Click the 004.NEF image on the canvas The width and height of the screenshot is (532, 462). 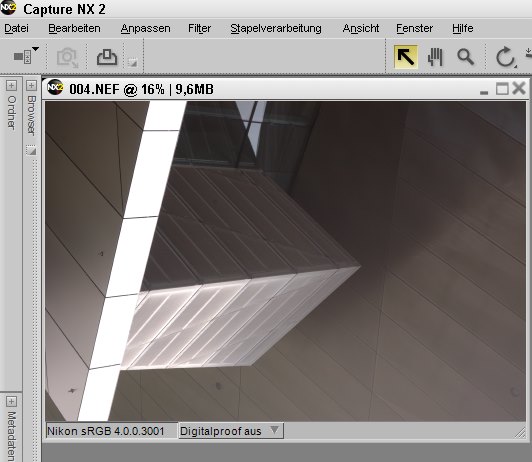click(285, 261)
